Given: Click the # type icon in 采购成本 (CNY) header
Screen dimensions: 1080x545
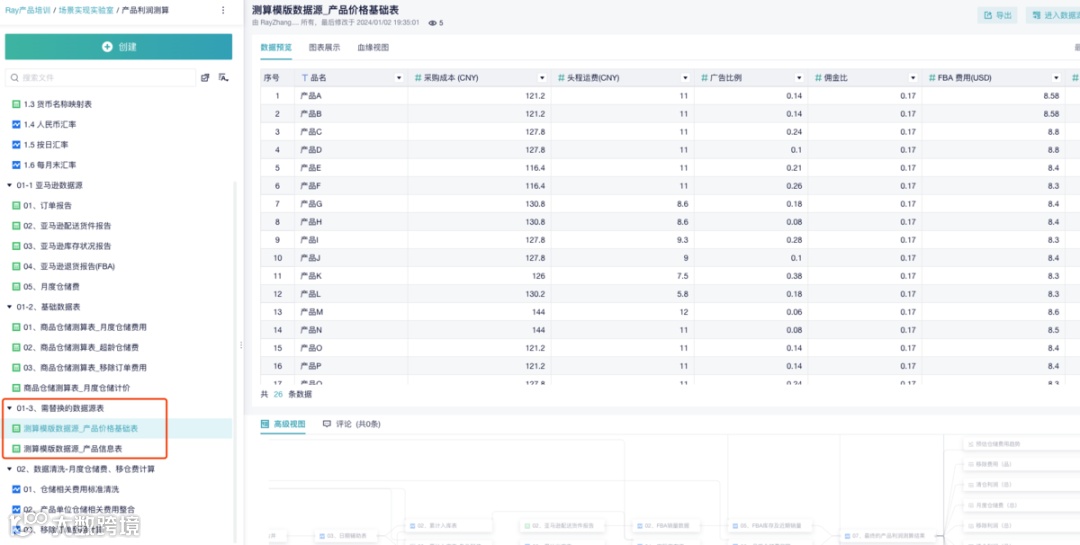Looking at the screenshot, I should [418, 78].
